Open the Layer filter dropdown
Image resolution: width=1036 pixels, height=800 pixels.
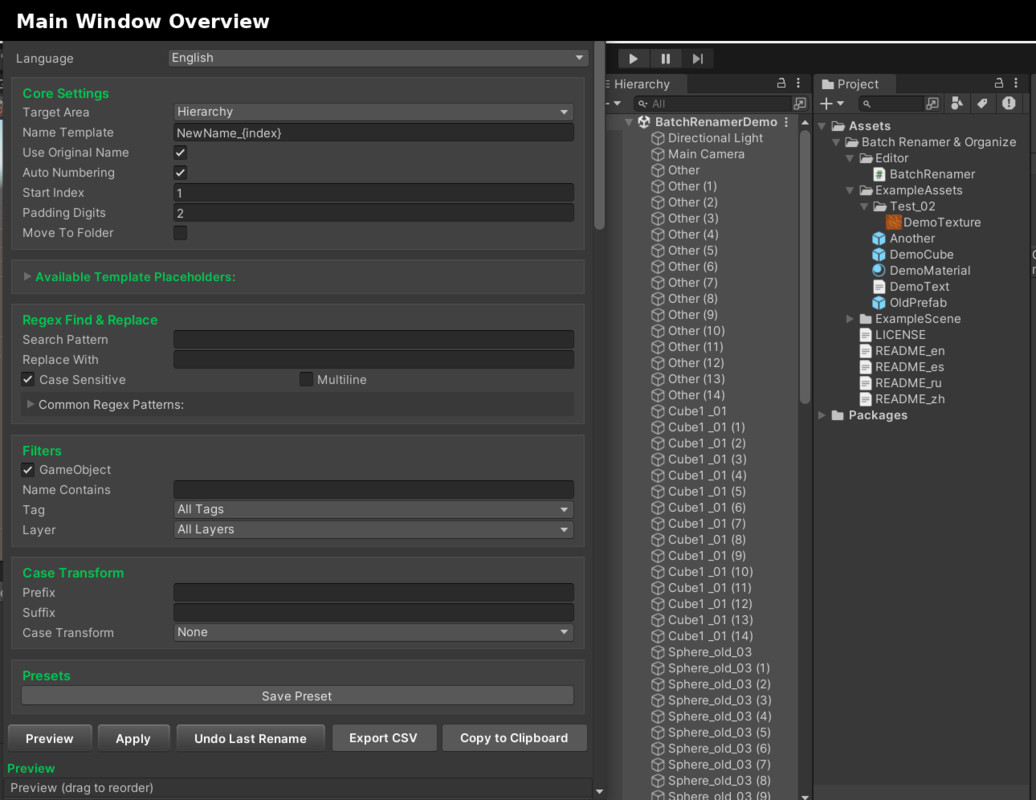tap(373, 530)
